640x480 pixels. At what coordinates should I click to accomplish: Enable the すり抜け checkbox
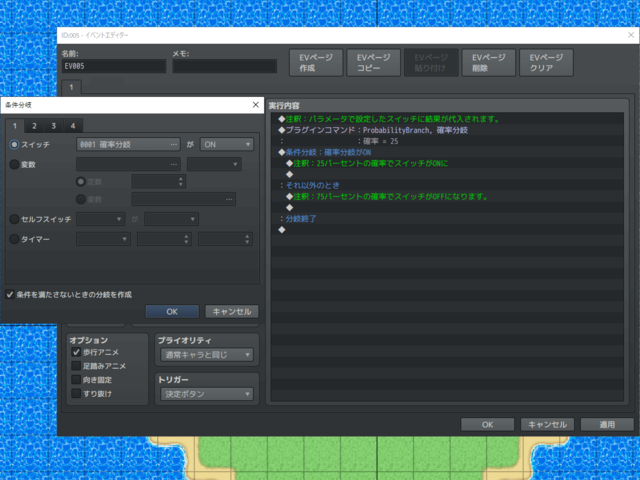[76, 394]
